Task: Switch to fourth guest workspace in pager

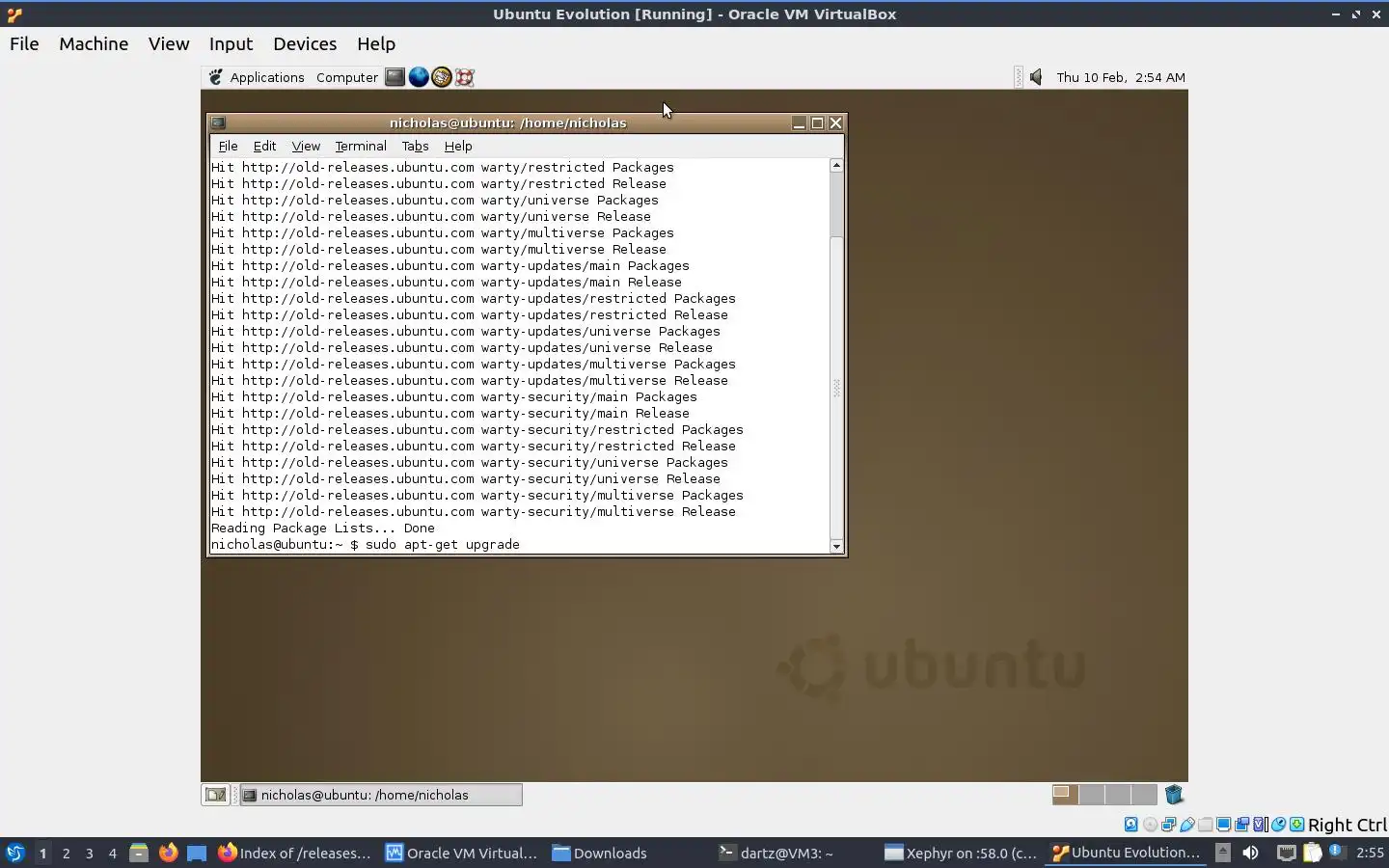Action: [1144, 795]
